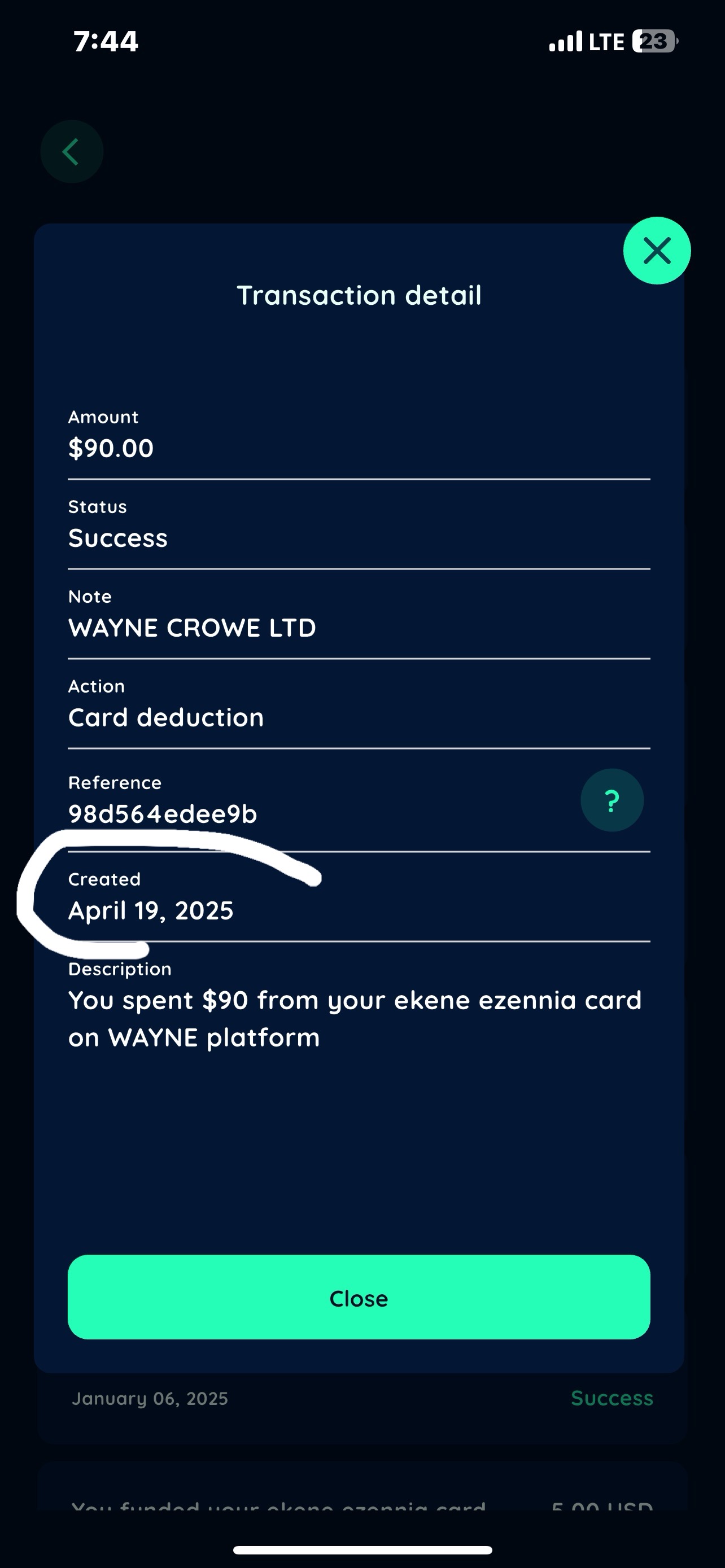725x1568 pixels.
Task: Tap the back chevron arrow
Action: pyautogui.click(x=71, y=152)
